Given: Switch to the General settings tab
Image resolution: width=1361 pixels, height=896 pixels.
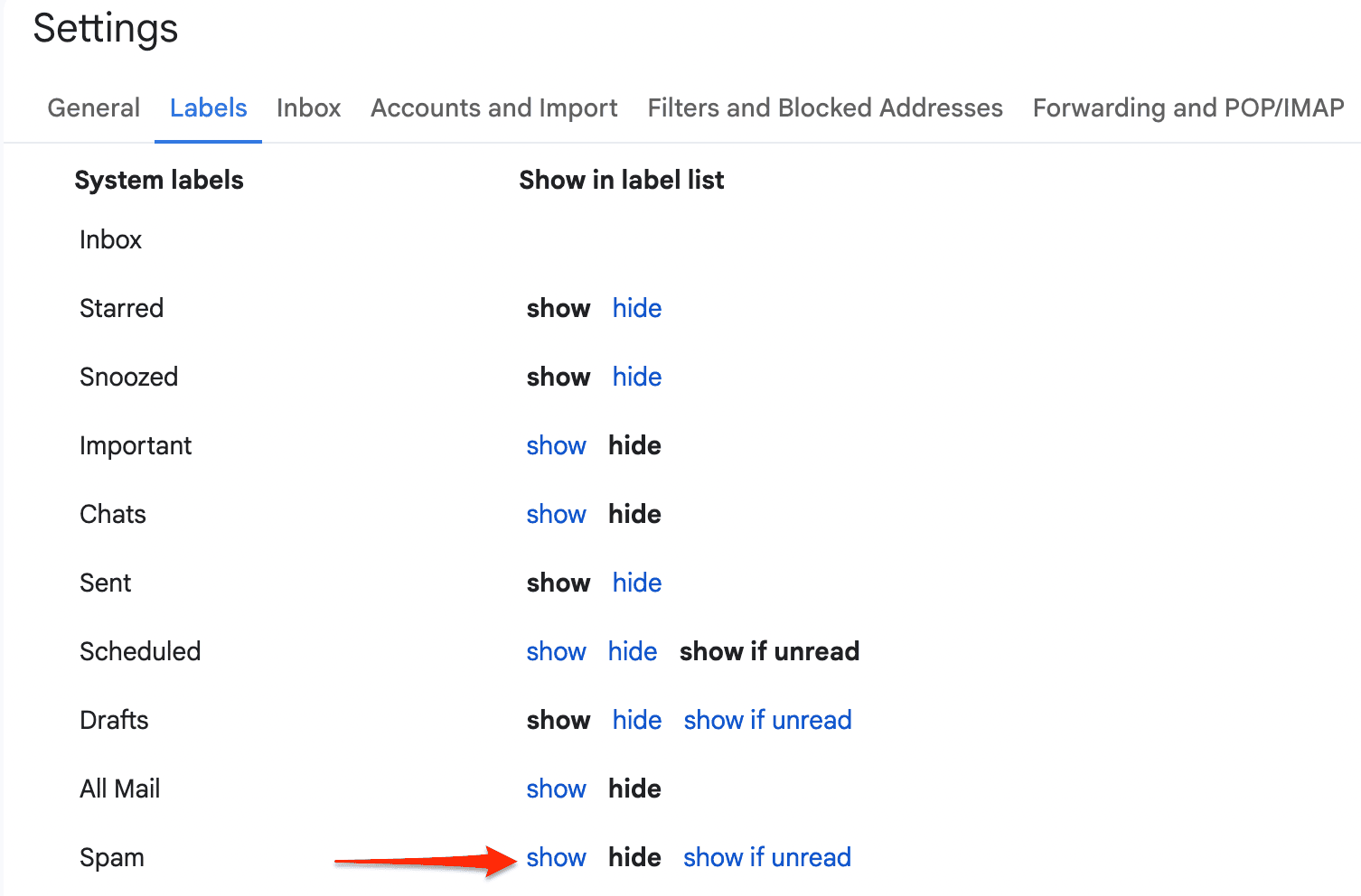Looking at the screenshot, I should point(93,107).
